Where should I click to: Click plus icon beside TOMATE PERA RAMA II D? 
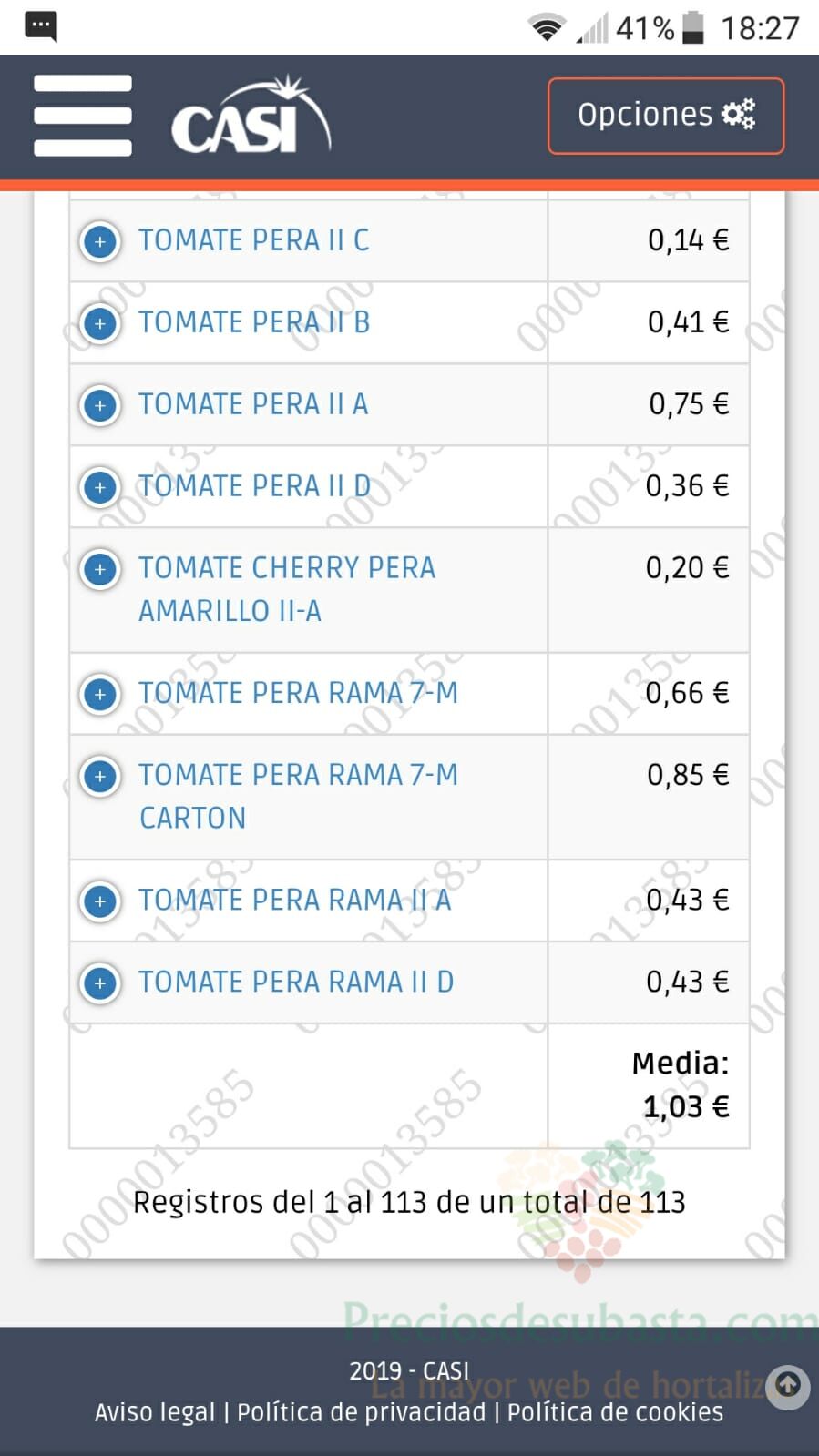(x=100, y=983)
